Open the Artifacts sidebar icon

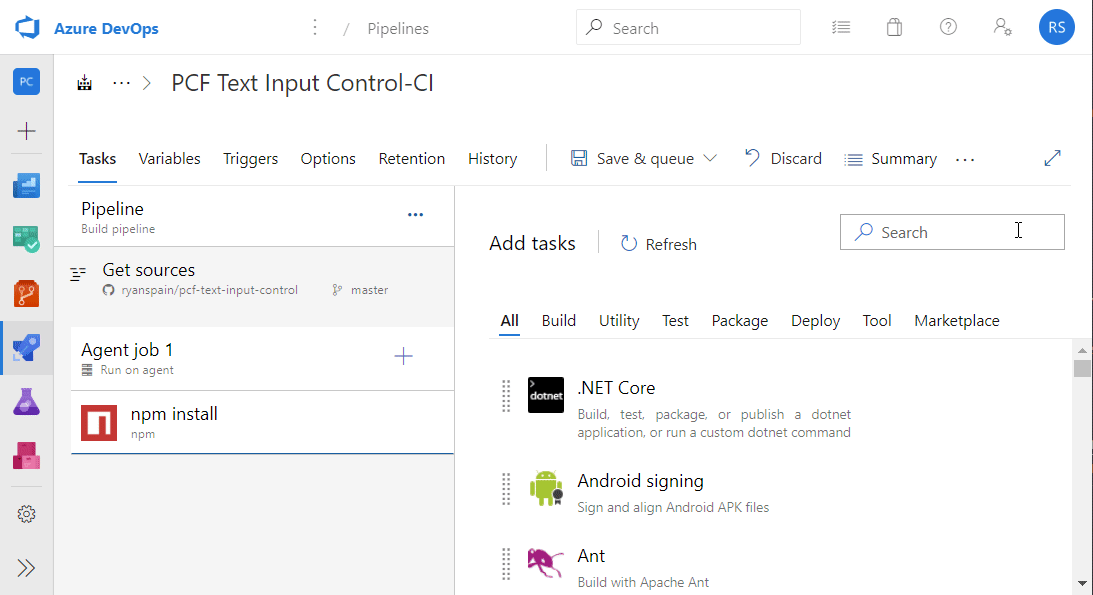26,456
